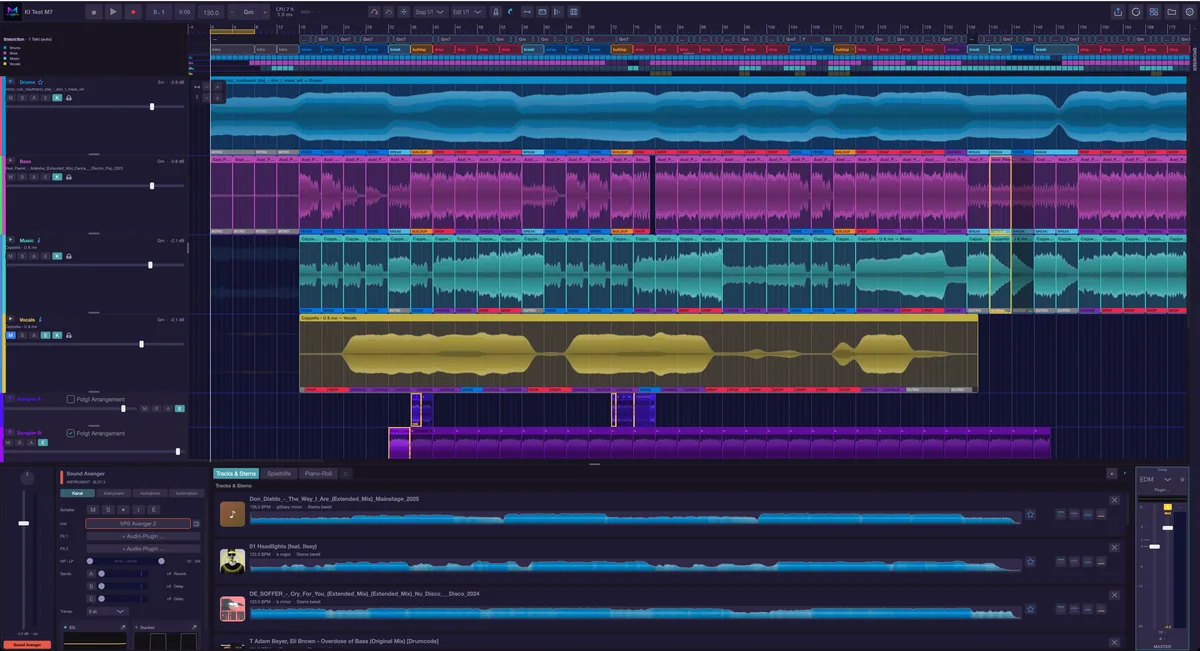This screenshot has width=1200, height=651.
Task: Switch to the Piano-Roll tab
Action: tap(318, 473)
